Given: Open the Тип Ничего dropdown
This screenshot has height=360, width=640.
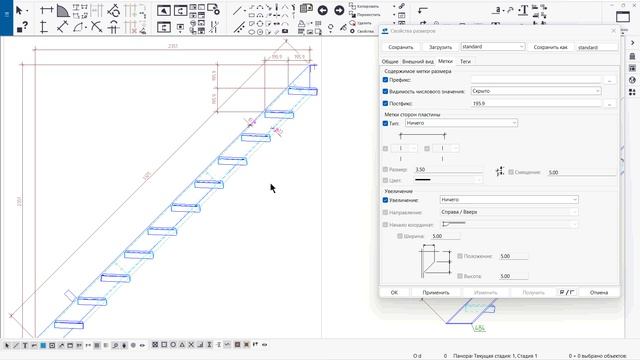Looking at the screenshot, I should click(461, 123).
